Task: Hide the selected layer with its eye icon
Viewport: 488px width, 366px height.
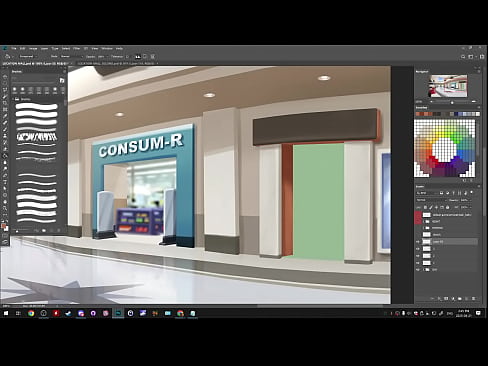Action: coord(418,242)
